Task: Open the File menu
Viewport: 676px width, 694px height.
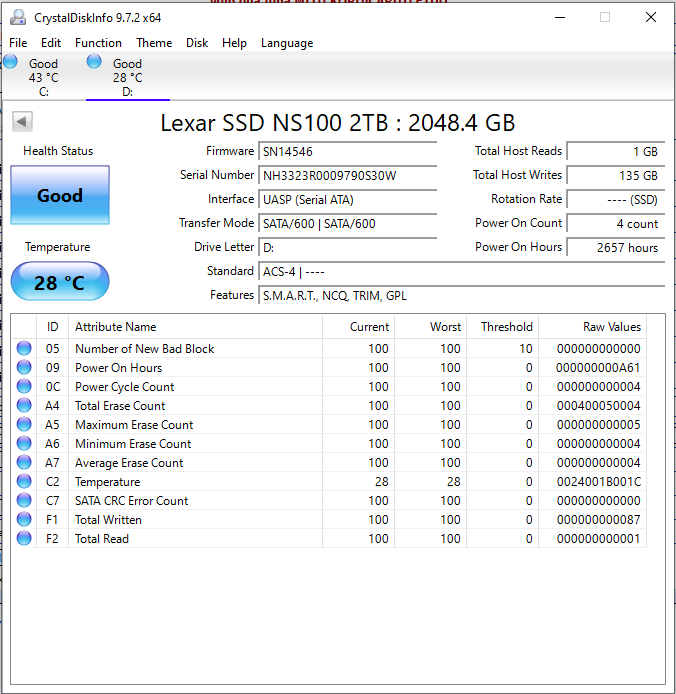Action: (x=18, y=43)
